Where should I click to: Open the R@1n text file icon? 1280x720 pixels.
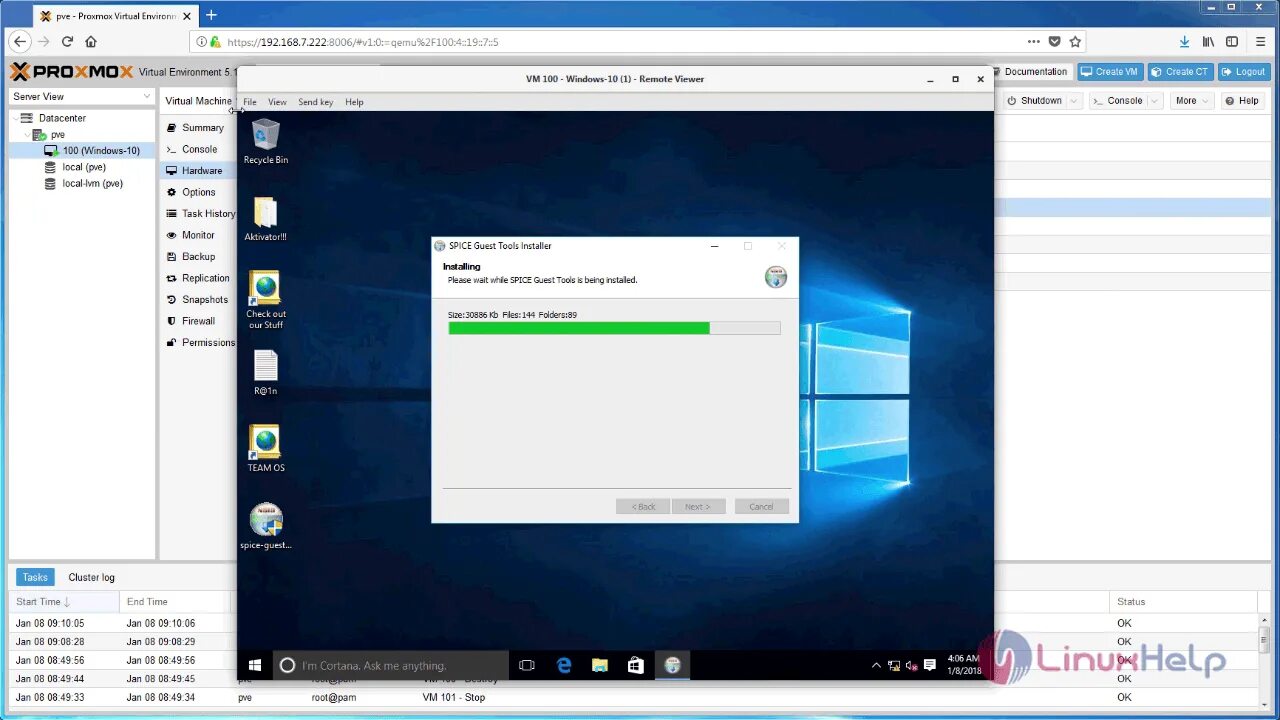pyautogui.click(x=265, y=373)
